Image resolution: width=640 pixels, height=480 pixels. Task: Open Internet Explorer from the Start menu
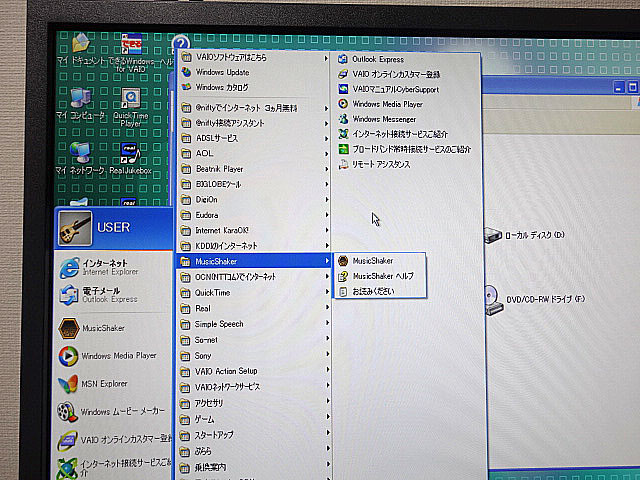[99, 267]
